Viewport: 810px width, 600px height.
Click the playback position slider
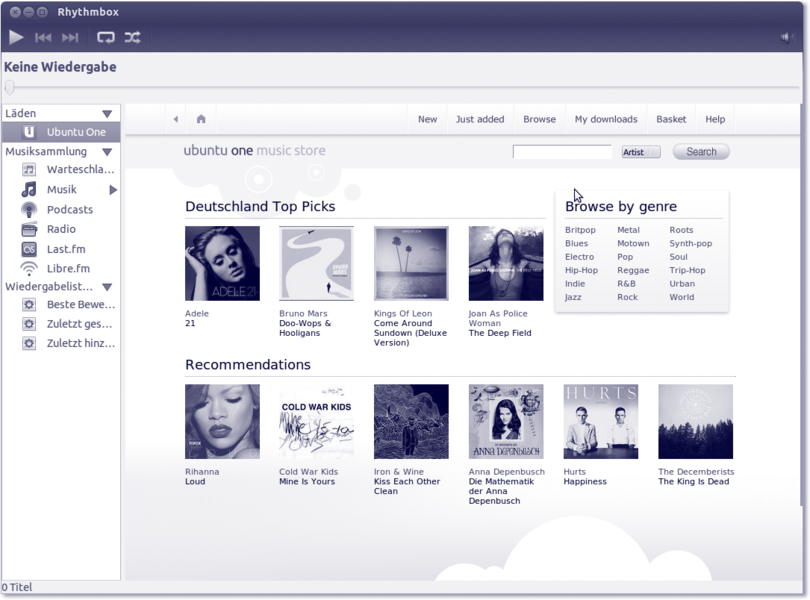pyautogui.click(x=400, y=88)
